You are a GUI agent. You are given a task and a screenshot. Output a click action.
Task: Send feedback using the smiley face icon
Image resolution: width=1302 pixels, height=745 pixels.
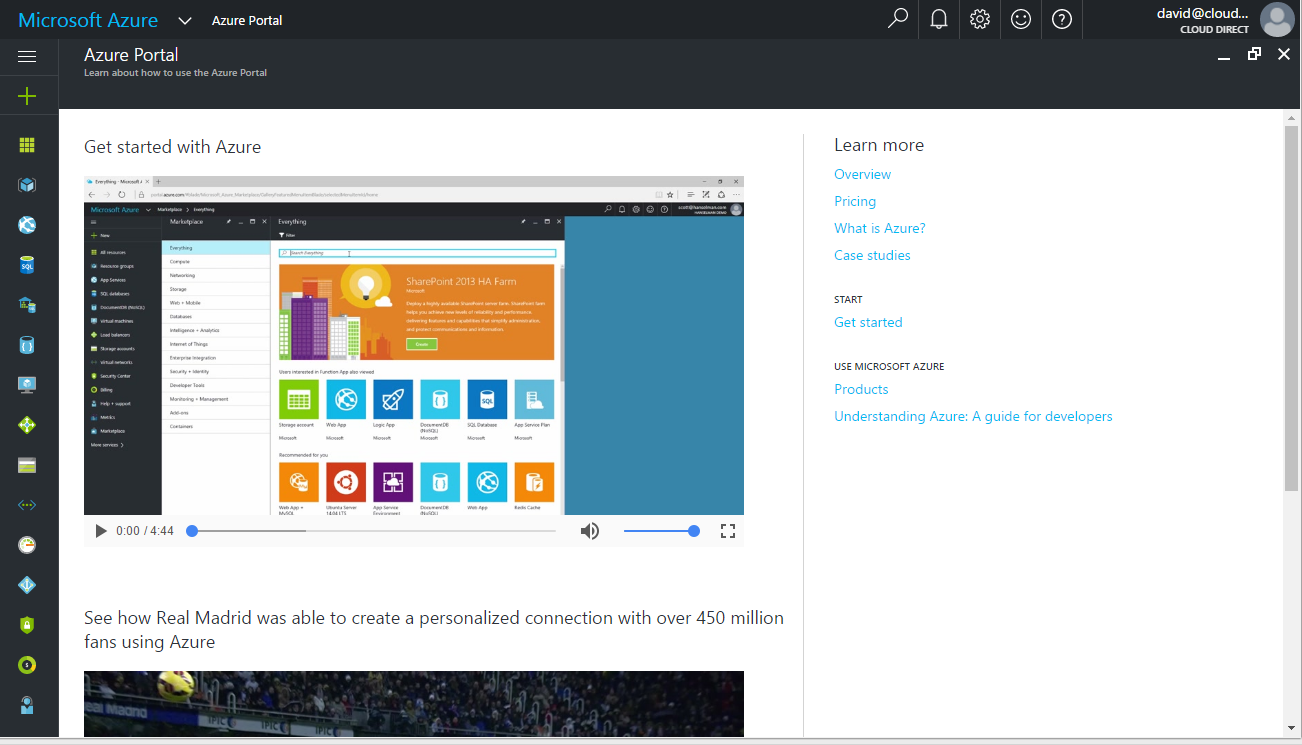pyautogui.click(x=1020, y=19)
